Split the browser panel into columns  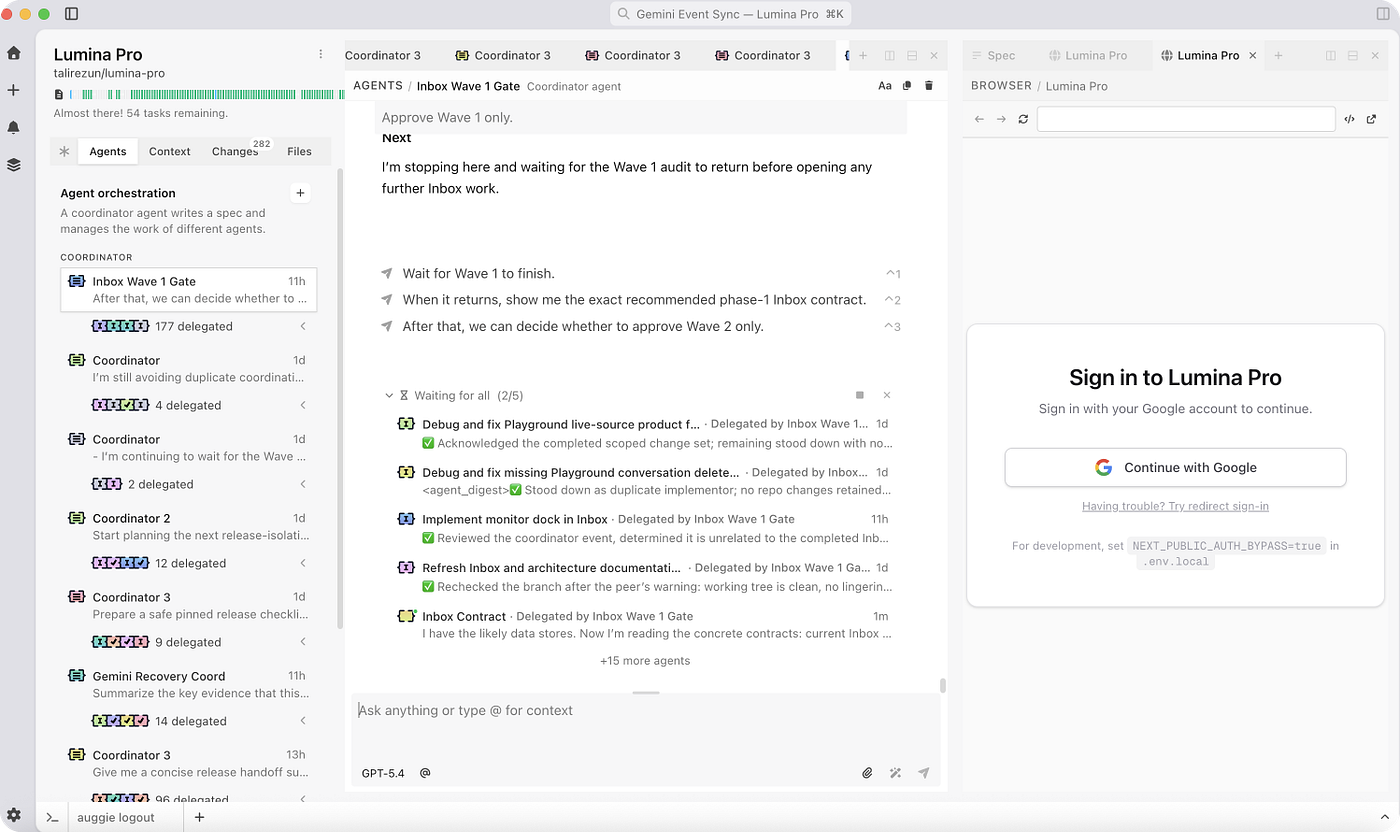click(1331, 56)
